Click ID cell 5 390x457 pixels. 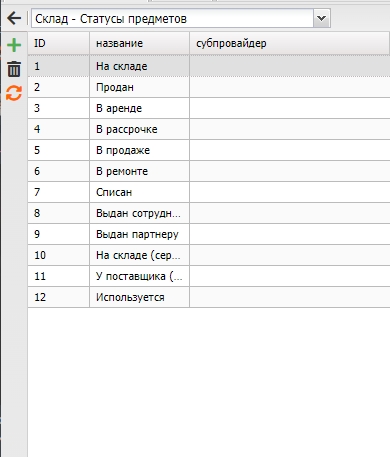59,150
